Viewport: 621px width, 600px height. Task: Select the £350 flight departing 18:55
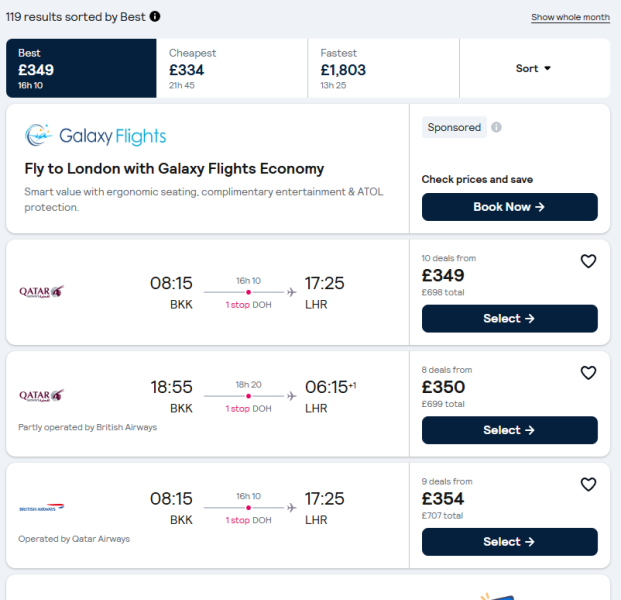510,430
